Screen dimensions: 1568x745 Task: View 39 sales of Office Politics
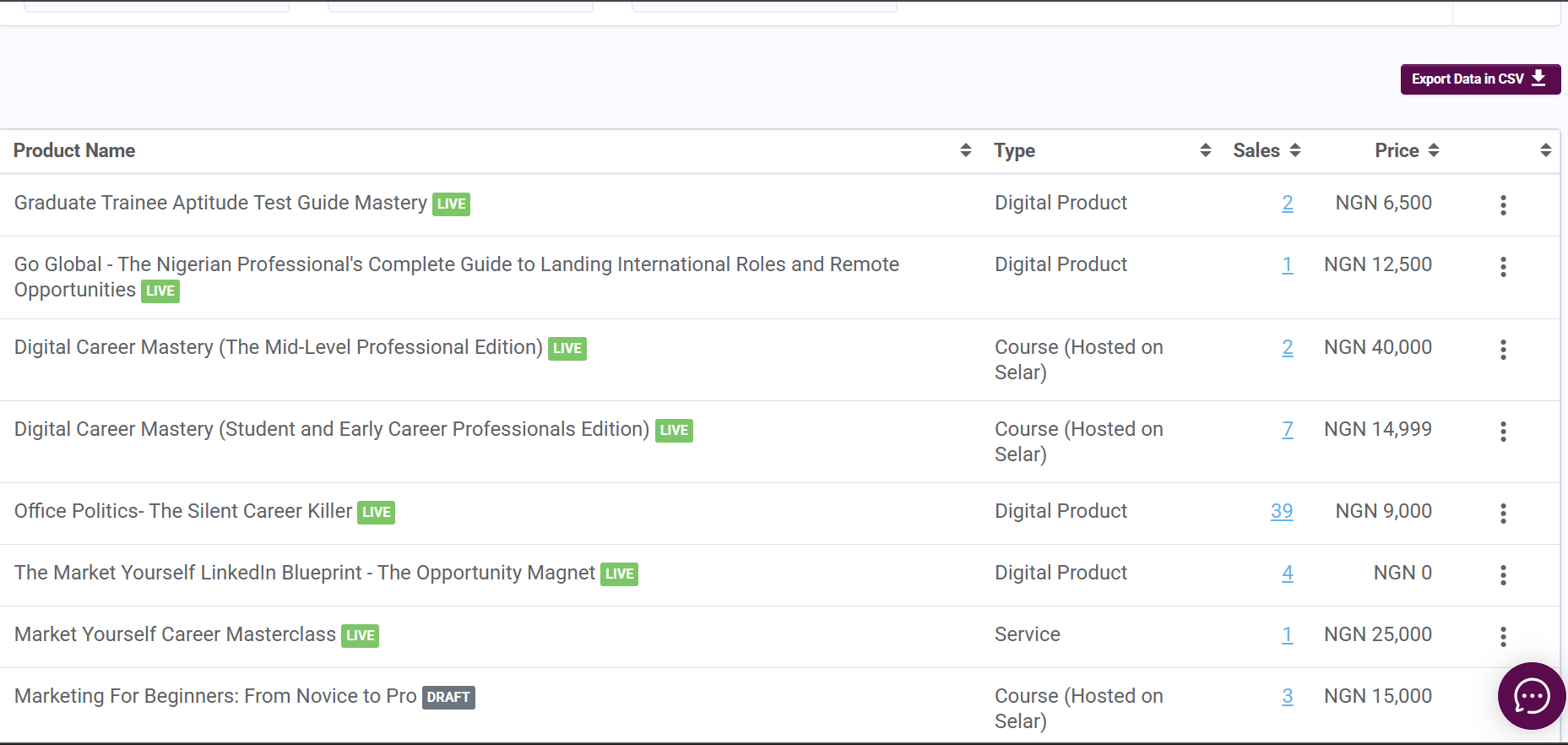click(x=1282, y=511)
